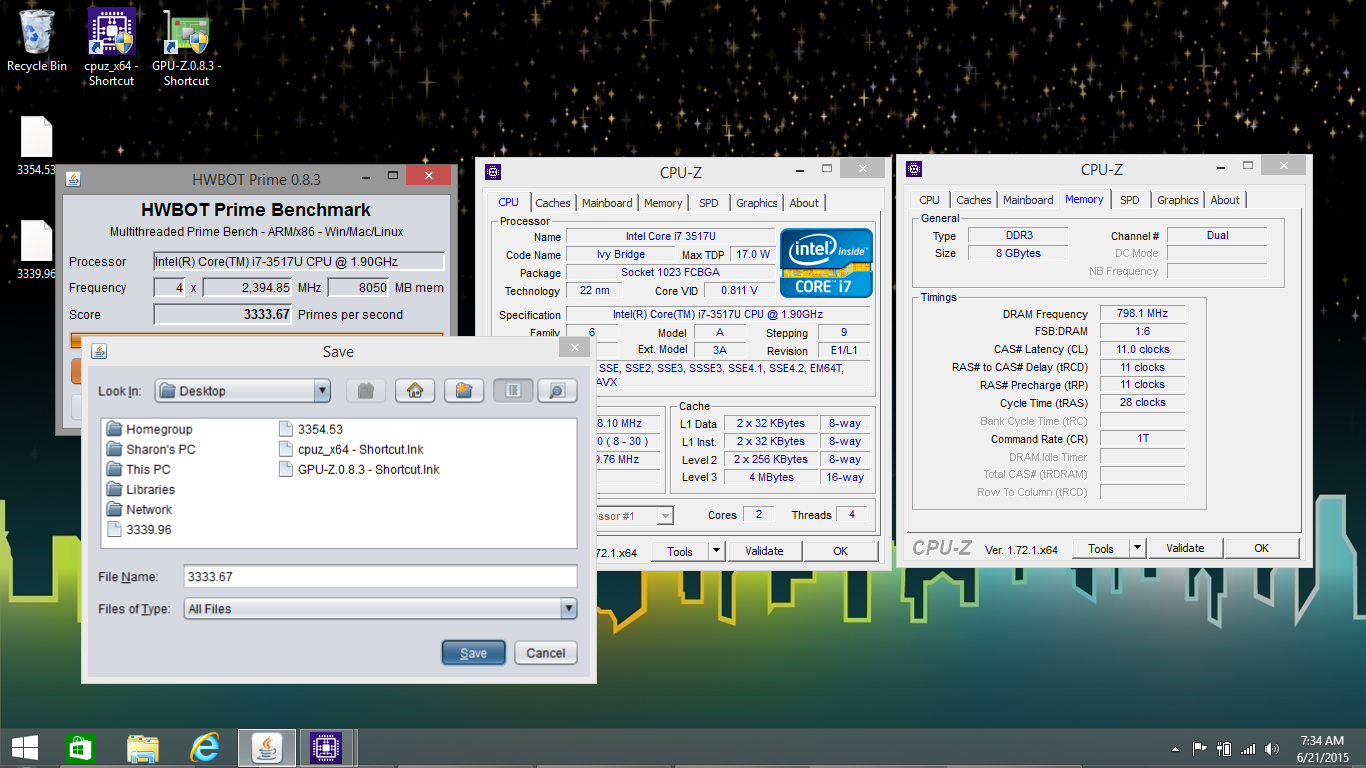Select Sharon's PC in Save list
The width and height of the screenshot is (1366, 768).
coord(151,449)
